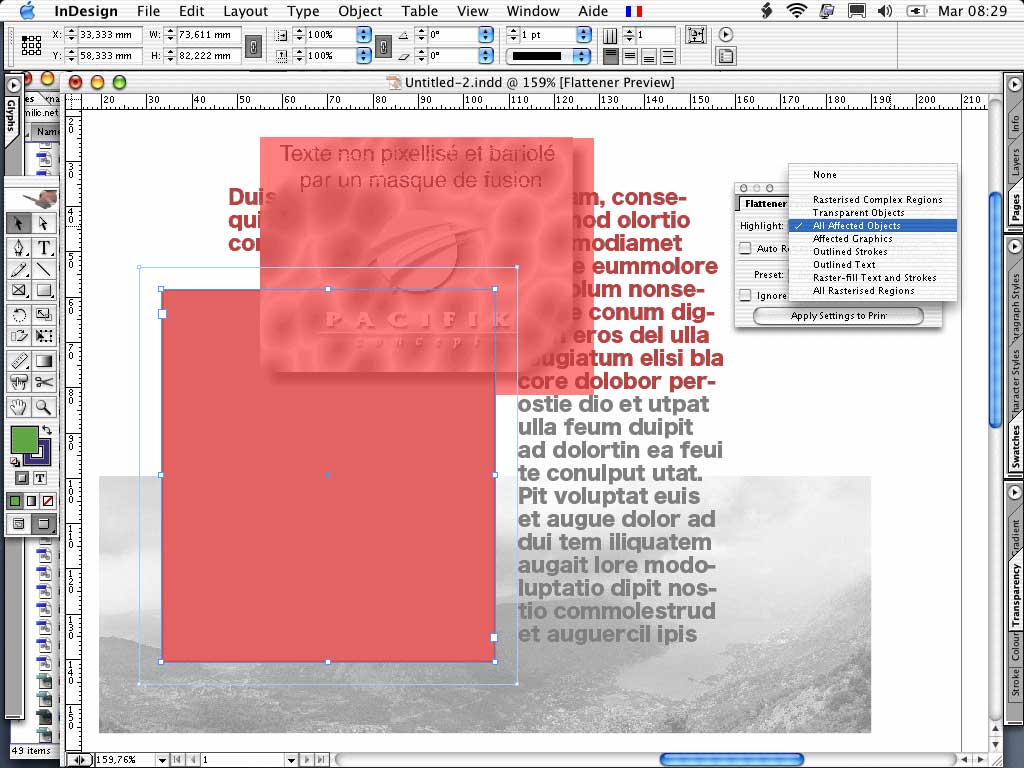
Task: Select the Type tool
Action: tap(43, 248)
